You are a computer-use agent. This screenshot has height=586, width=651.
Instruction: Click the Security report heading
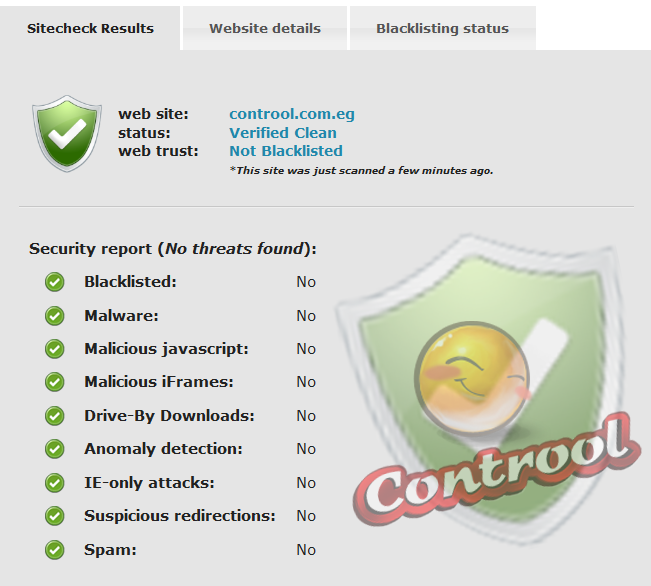(x=172, y=249)
